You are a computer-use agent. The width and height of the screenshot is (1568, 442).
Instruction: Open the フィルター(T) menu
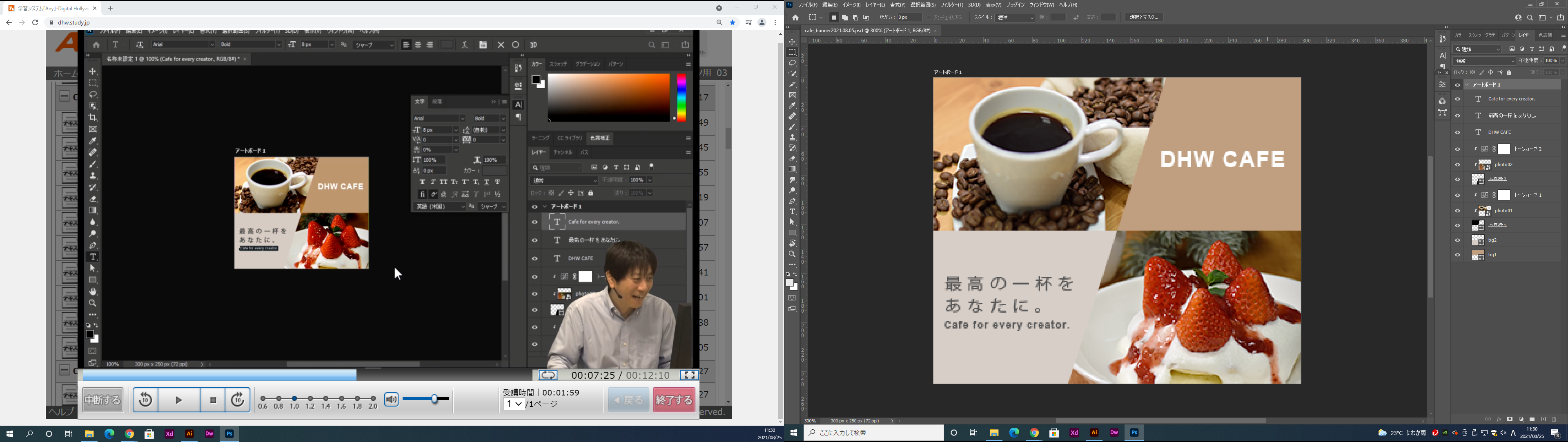coord(952,5)
